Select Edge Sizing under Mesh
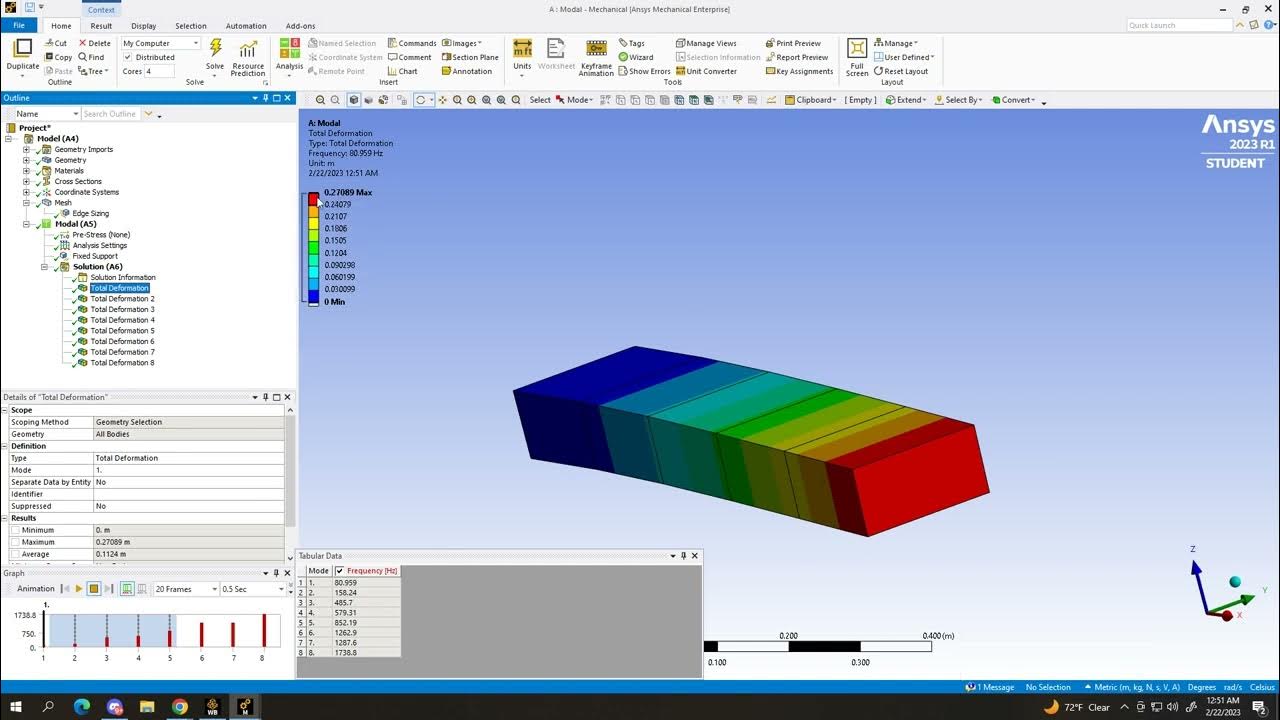The height and width of the screenshot is (720, 1280). [x=91, y=213]
